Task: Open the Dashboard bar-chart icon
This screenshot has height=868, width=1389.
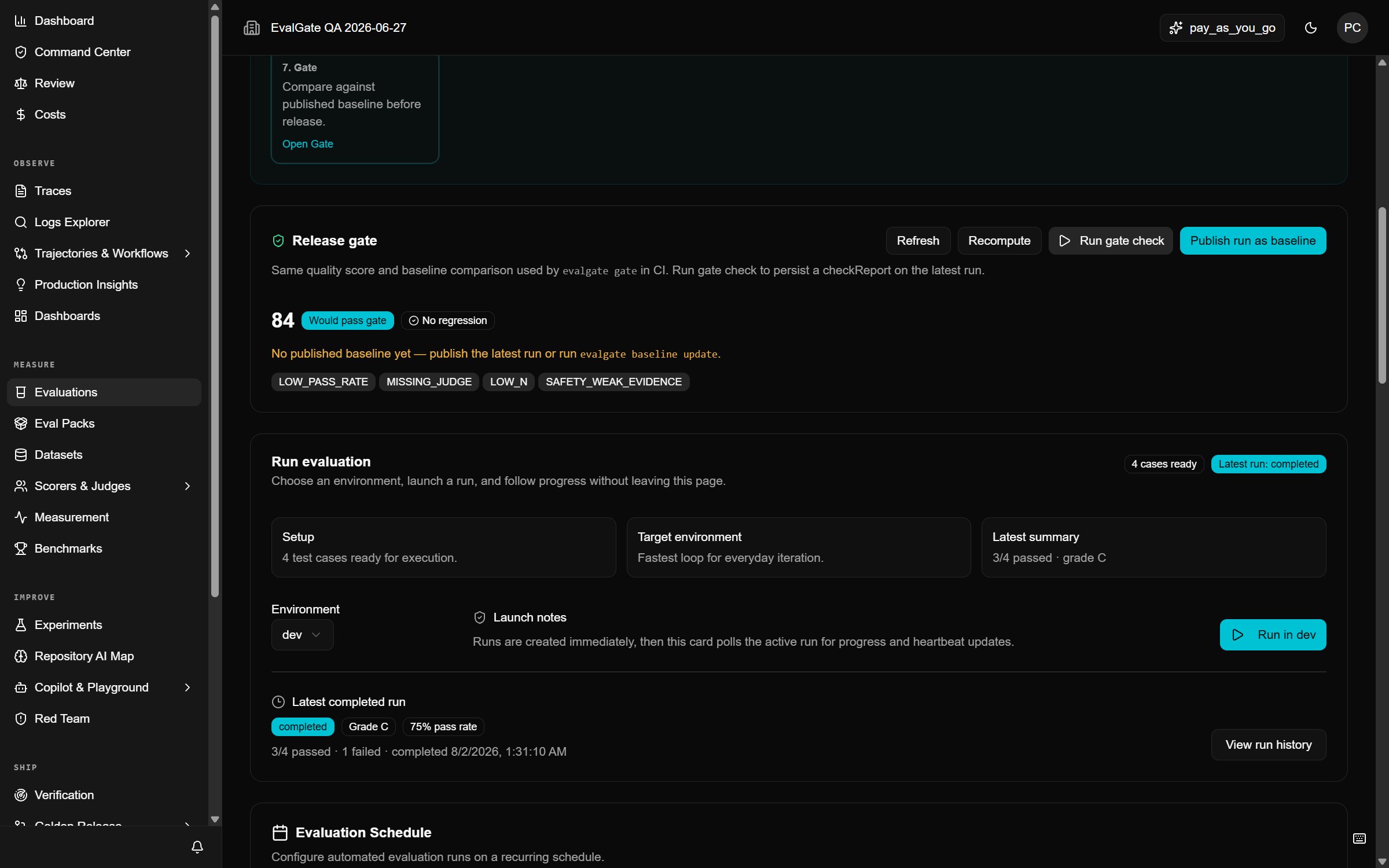Action: (21, 21)
